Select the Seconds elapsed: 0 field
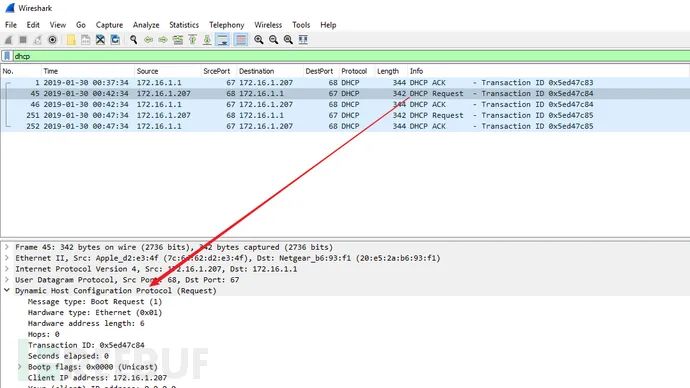 68,356
